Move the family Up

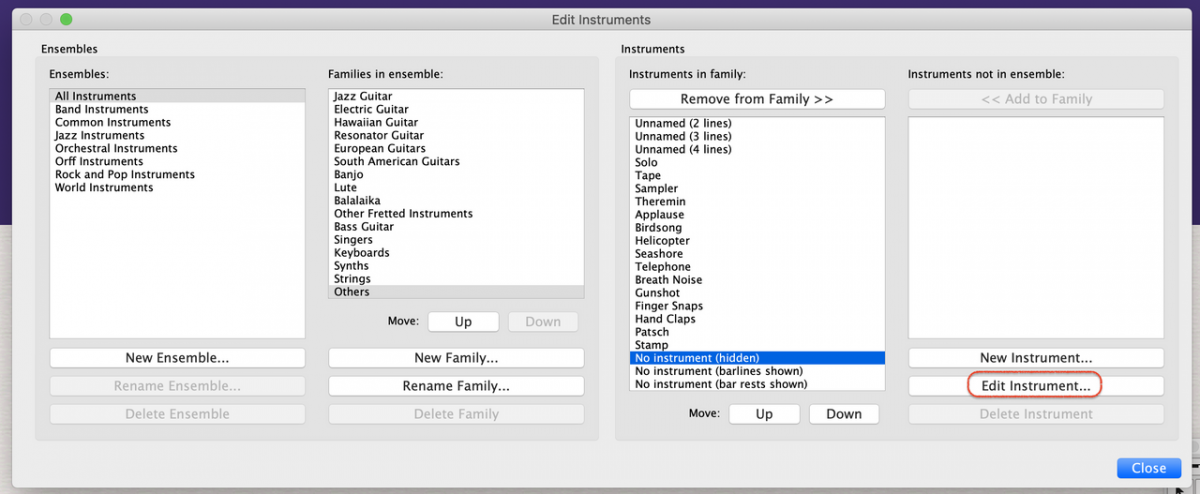click(x=463, y=322)
